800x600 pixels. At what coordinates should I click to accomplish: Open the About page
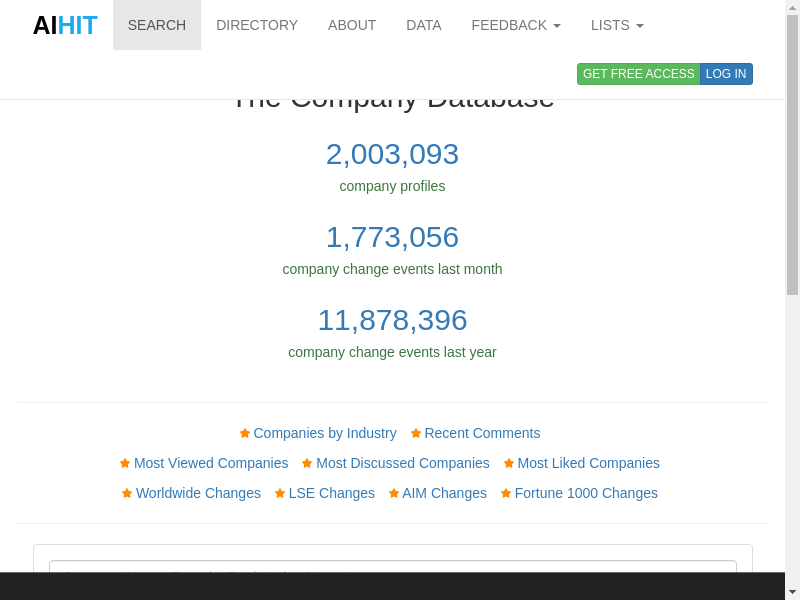tap(352, 25)
